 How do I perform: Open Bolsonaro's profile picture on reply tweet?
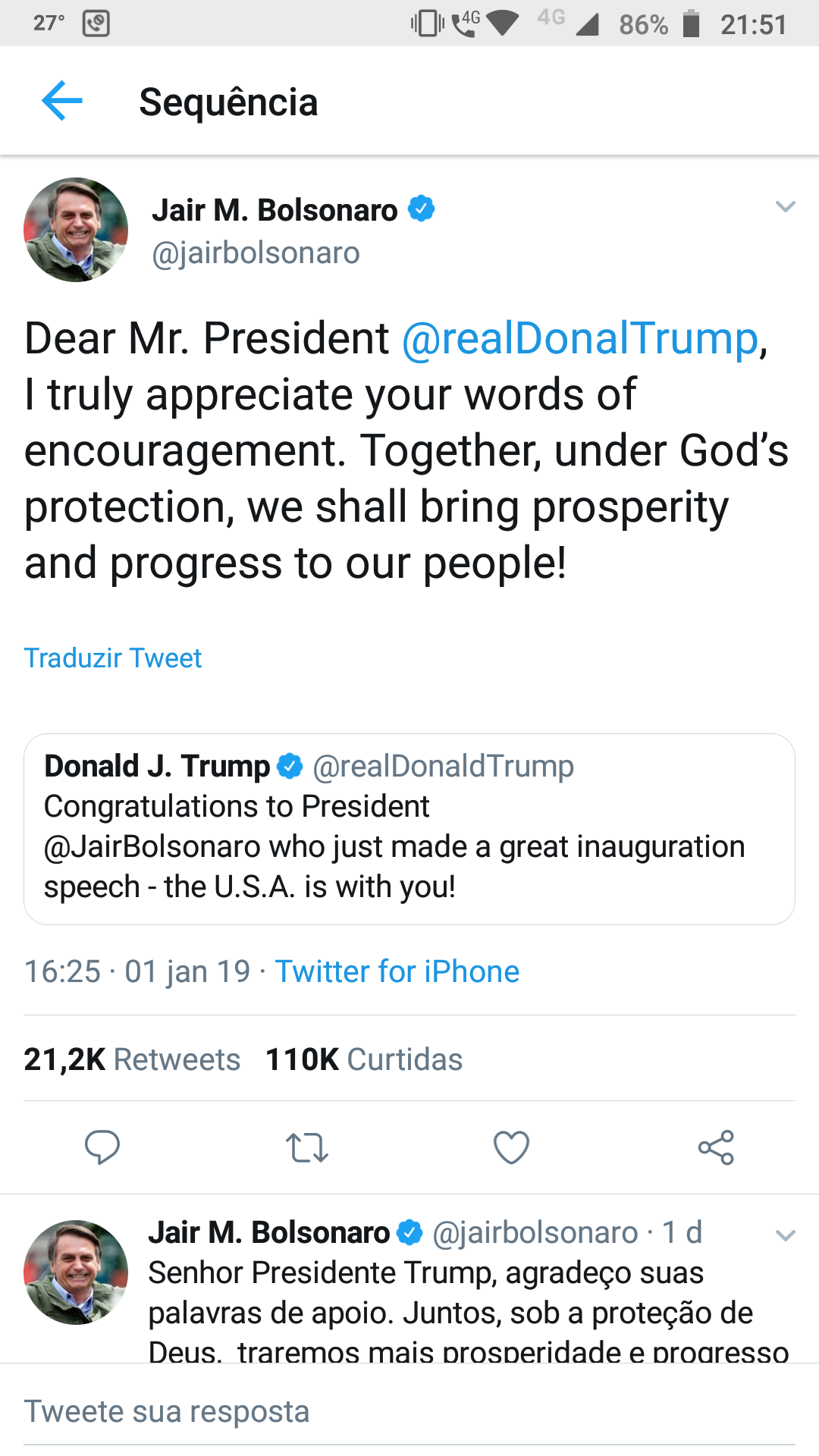(x=76, y=1272)
